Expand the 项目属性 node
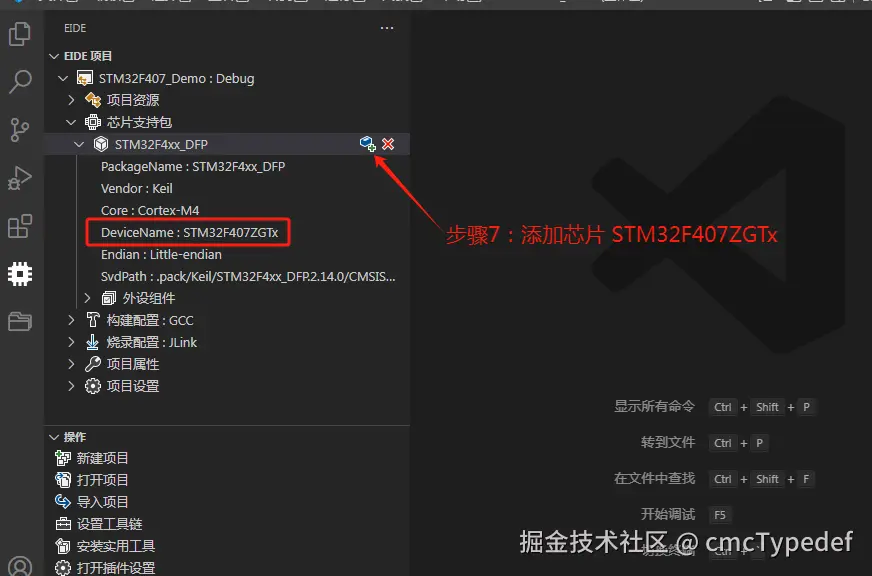This screenshot has height=576, width=872. pyautogui.click(x=71, y=364)
